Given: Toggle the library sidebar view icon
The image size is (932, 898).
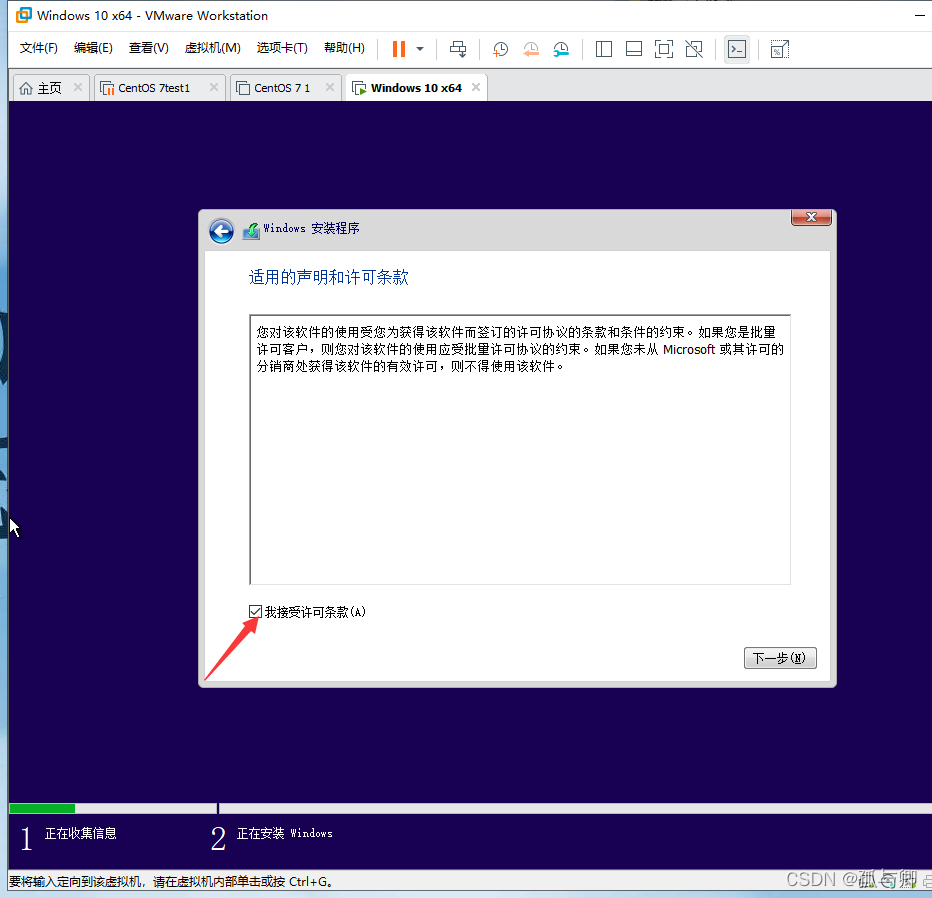Looking at the screenshot, I should [x=603, y=49].
